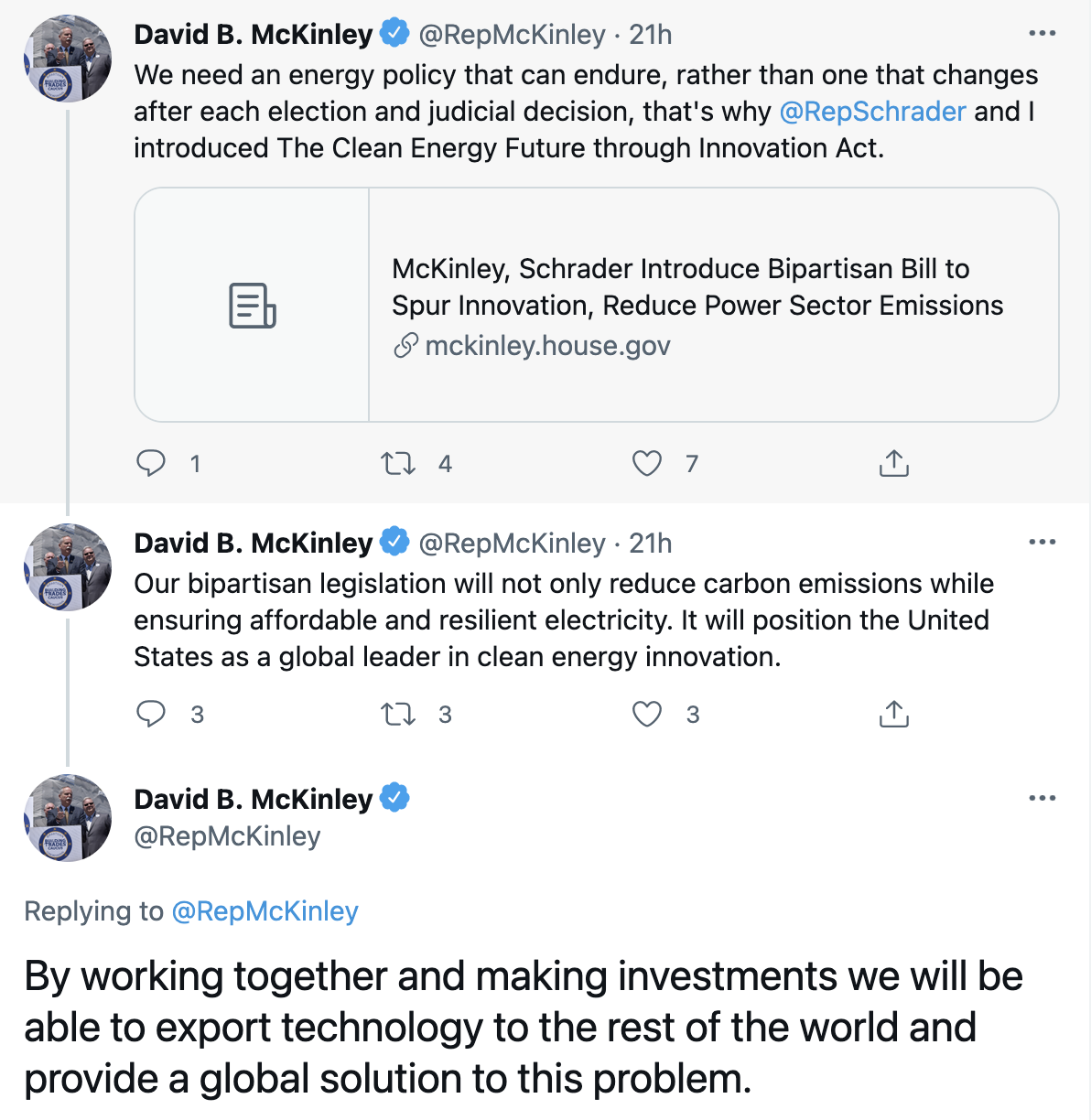
Task: Share the bipartisan legislation tweet
Action: tap(893, 714)
